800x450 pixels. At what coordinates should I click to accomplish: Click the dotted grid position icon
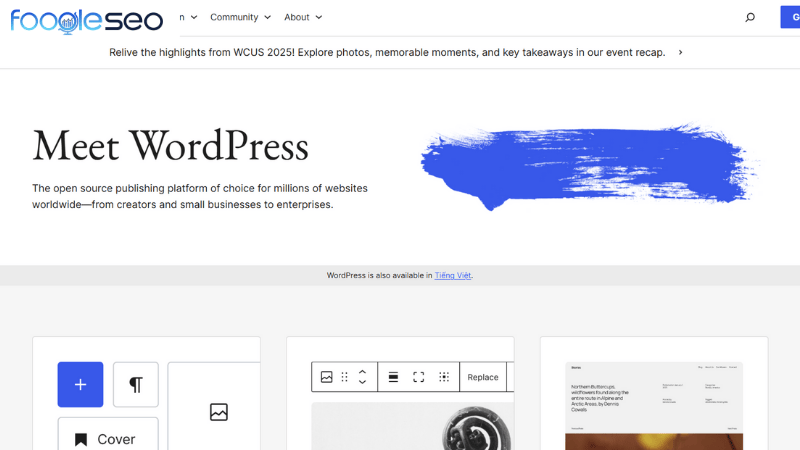(x=444, y=377)
